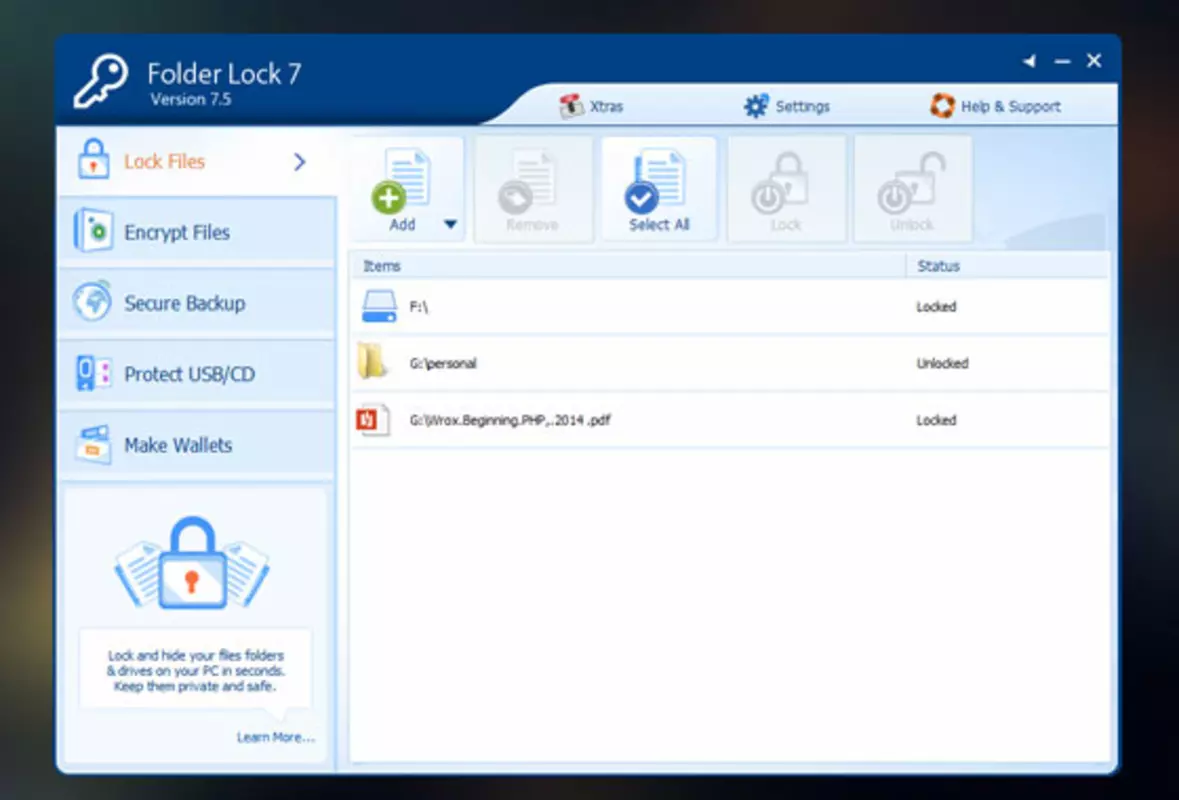Screen dimensions: 1179x800
Task: Click the Xtras toolbox icon
Action: pos(571,106)
